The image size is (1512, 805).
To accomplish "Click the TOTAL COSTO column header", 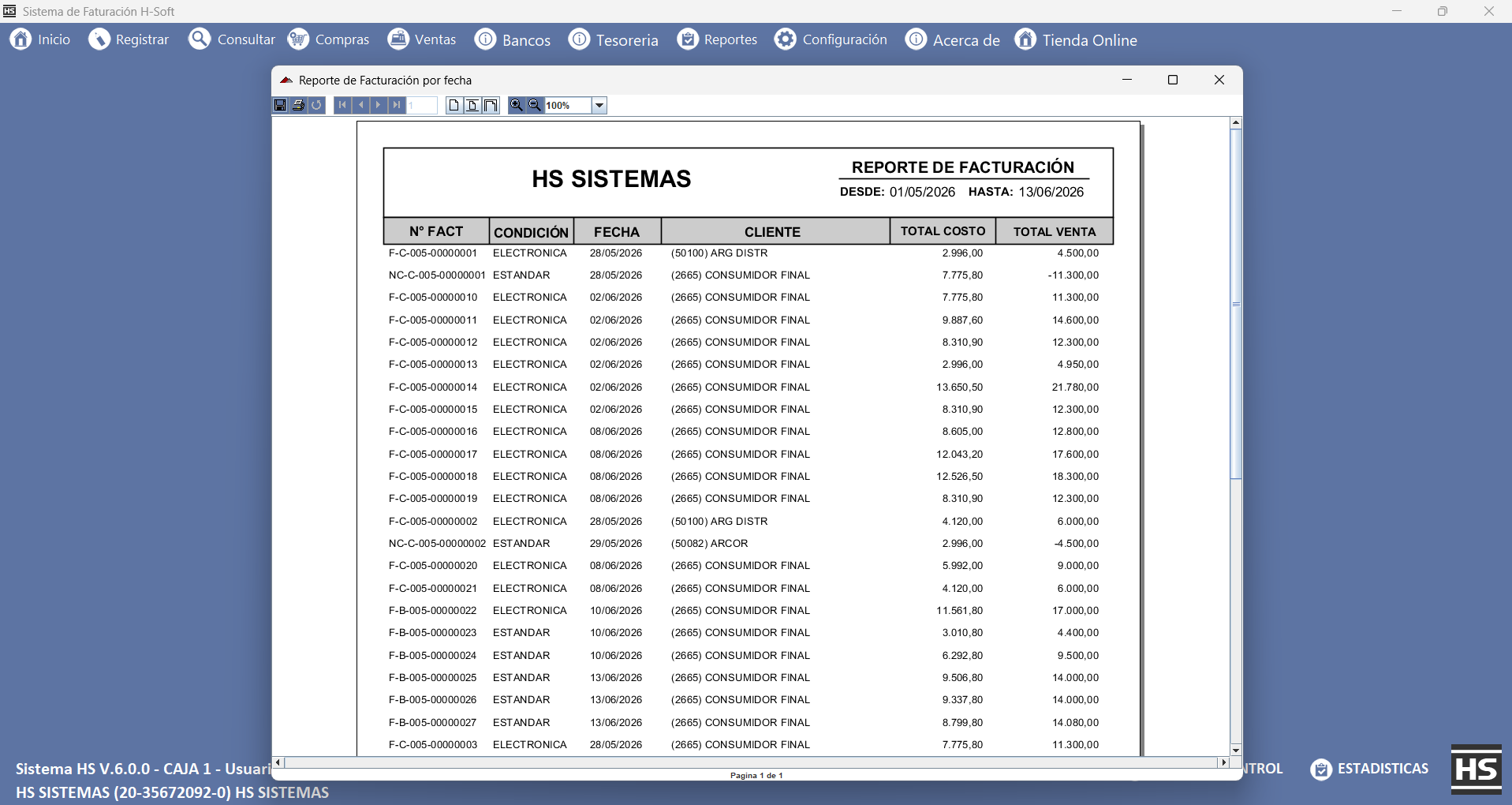I will pos(943,231).
